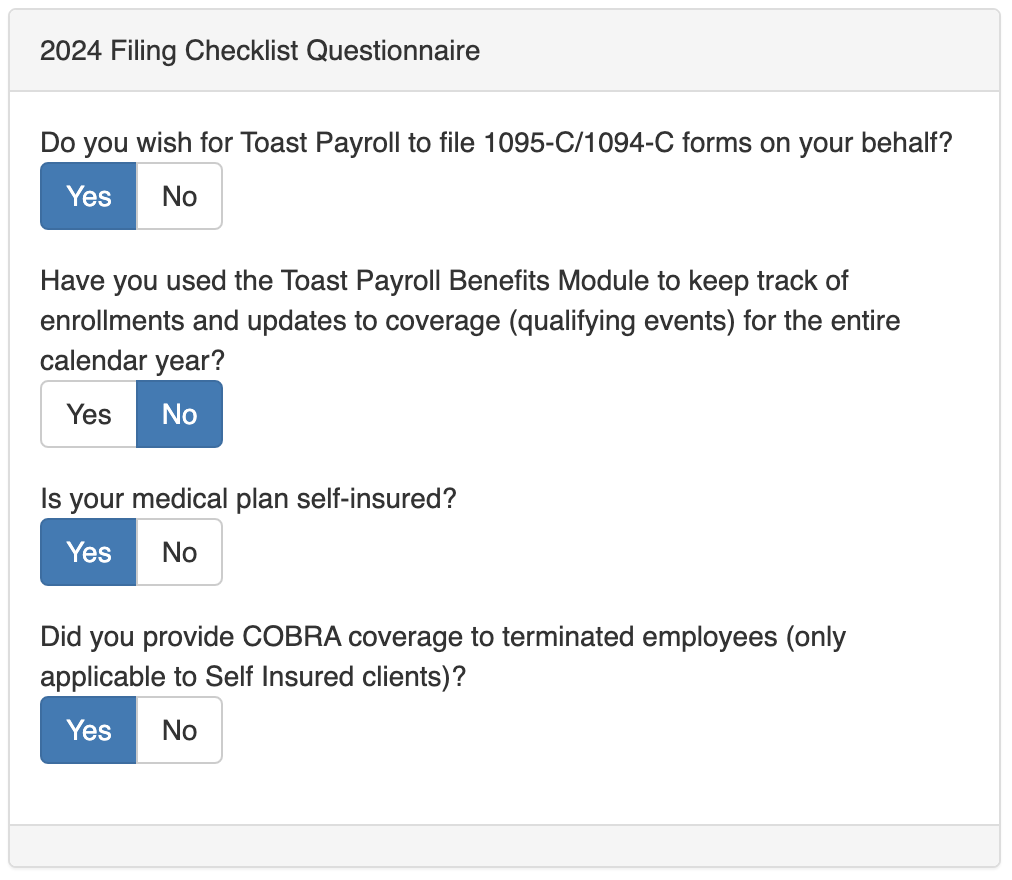Choose No for Benefits Module usage question
This screenshot has width=1012, height=880.
[x=179, y=414]
